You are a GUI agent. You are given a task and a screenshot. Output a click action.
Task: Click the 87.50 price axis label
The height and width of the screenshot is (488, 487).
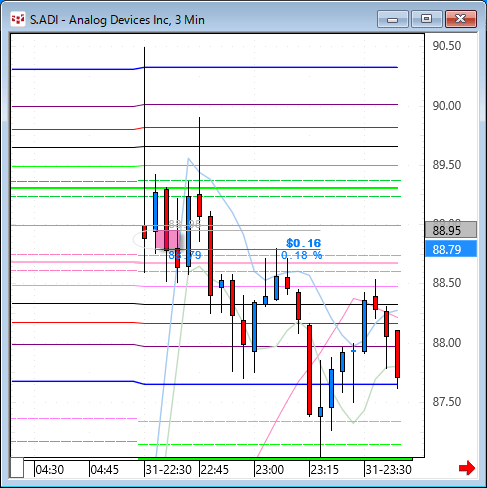coord(447,402)
